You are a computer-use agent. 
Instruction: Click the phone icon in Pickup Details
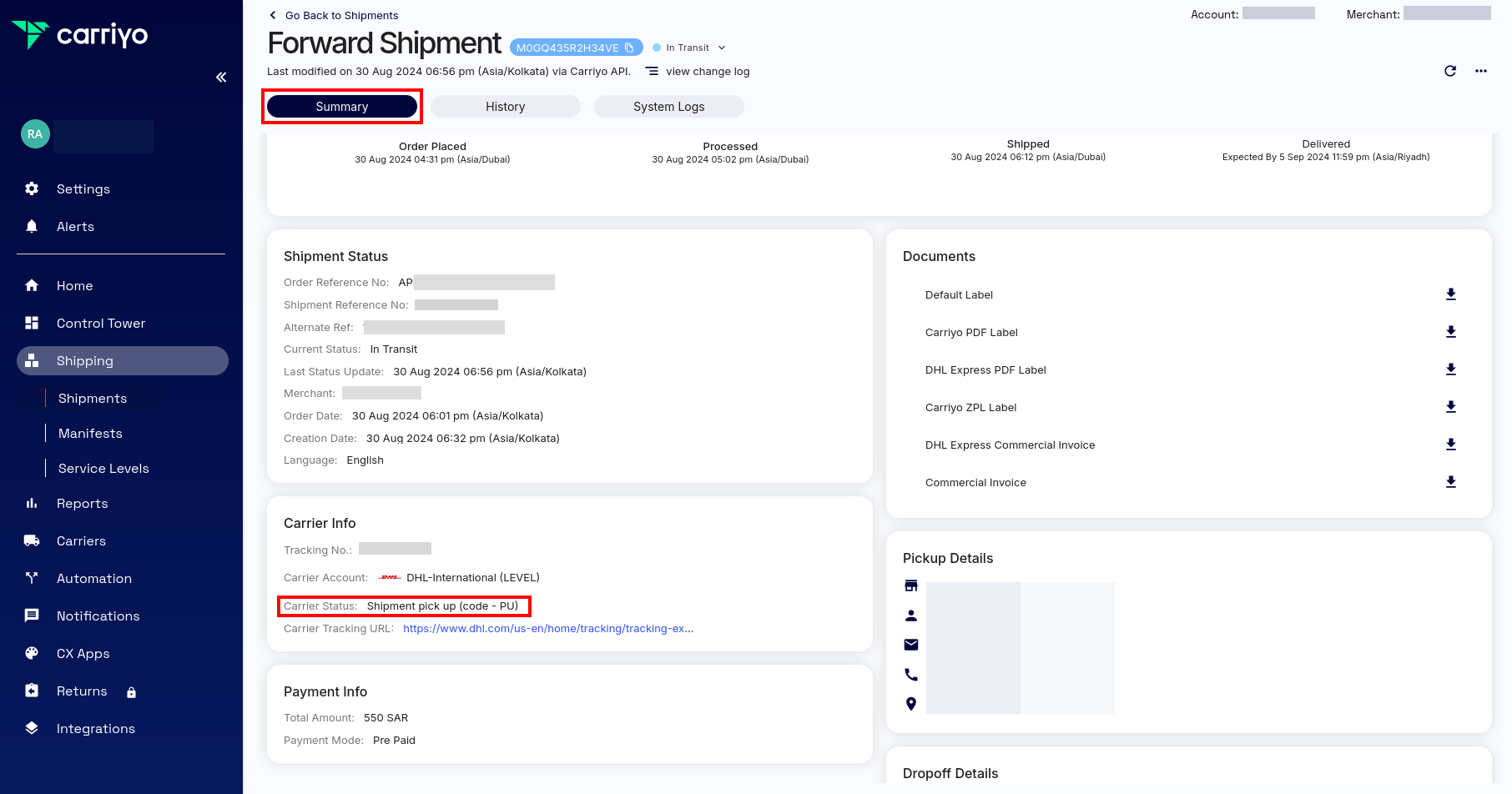[910, 674]
